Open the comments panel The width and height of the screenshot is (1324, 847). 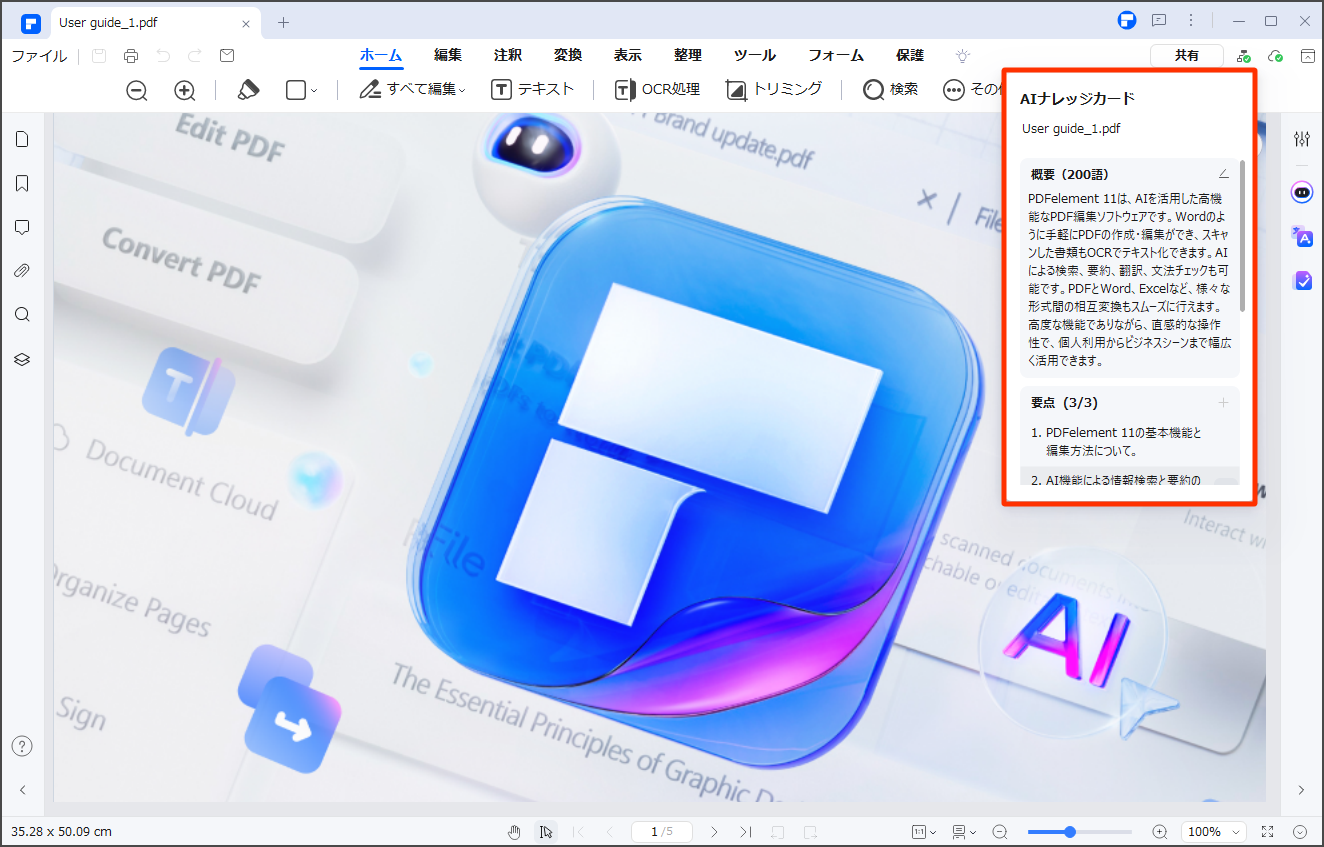tap(22, 227)
